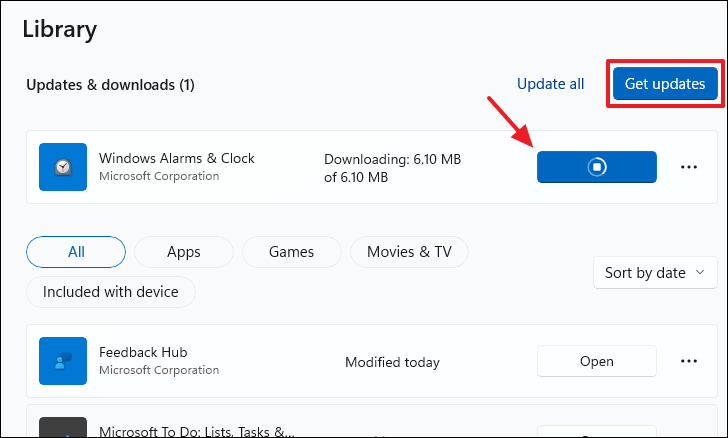Stop the Windows Alarms & Clock download
This screenshot has height=438, width=728.
coord(597,167)
